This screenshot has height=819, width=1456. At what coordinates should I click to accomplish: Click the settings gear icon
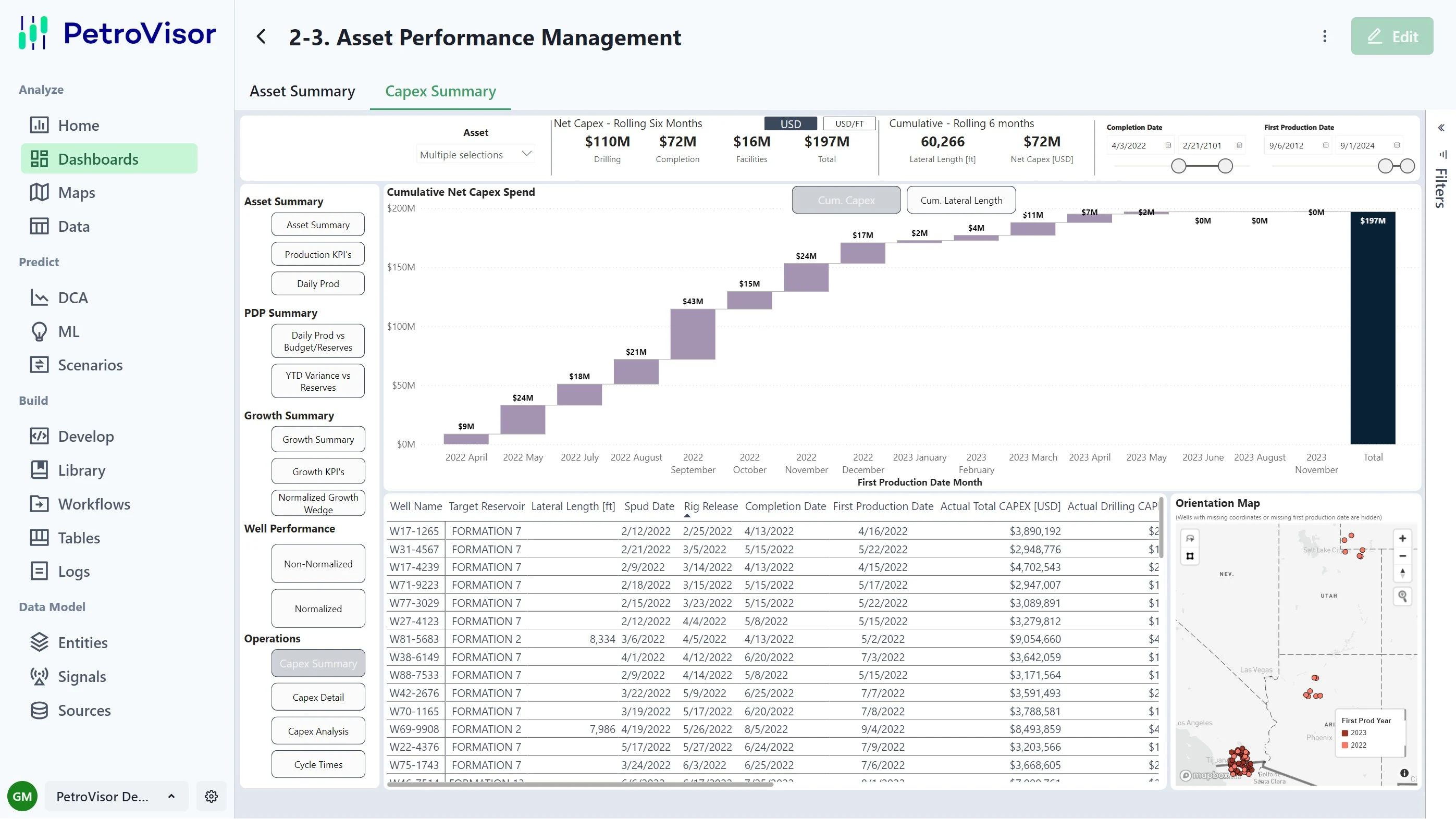[x=212, y=796]
